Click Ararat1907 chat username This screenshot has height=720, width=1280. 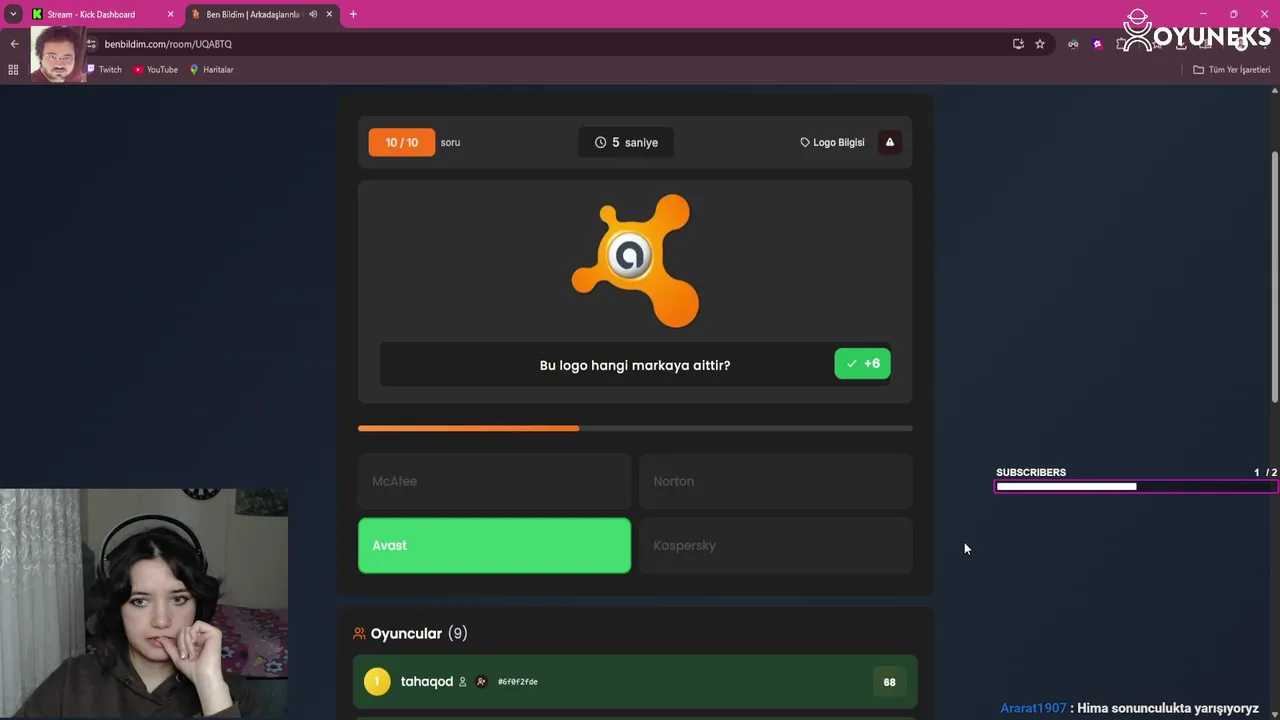pos(1033,708)
